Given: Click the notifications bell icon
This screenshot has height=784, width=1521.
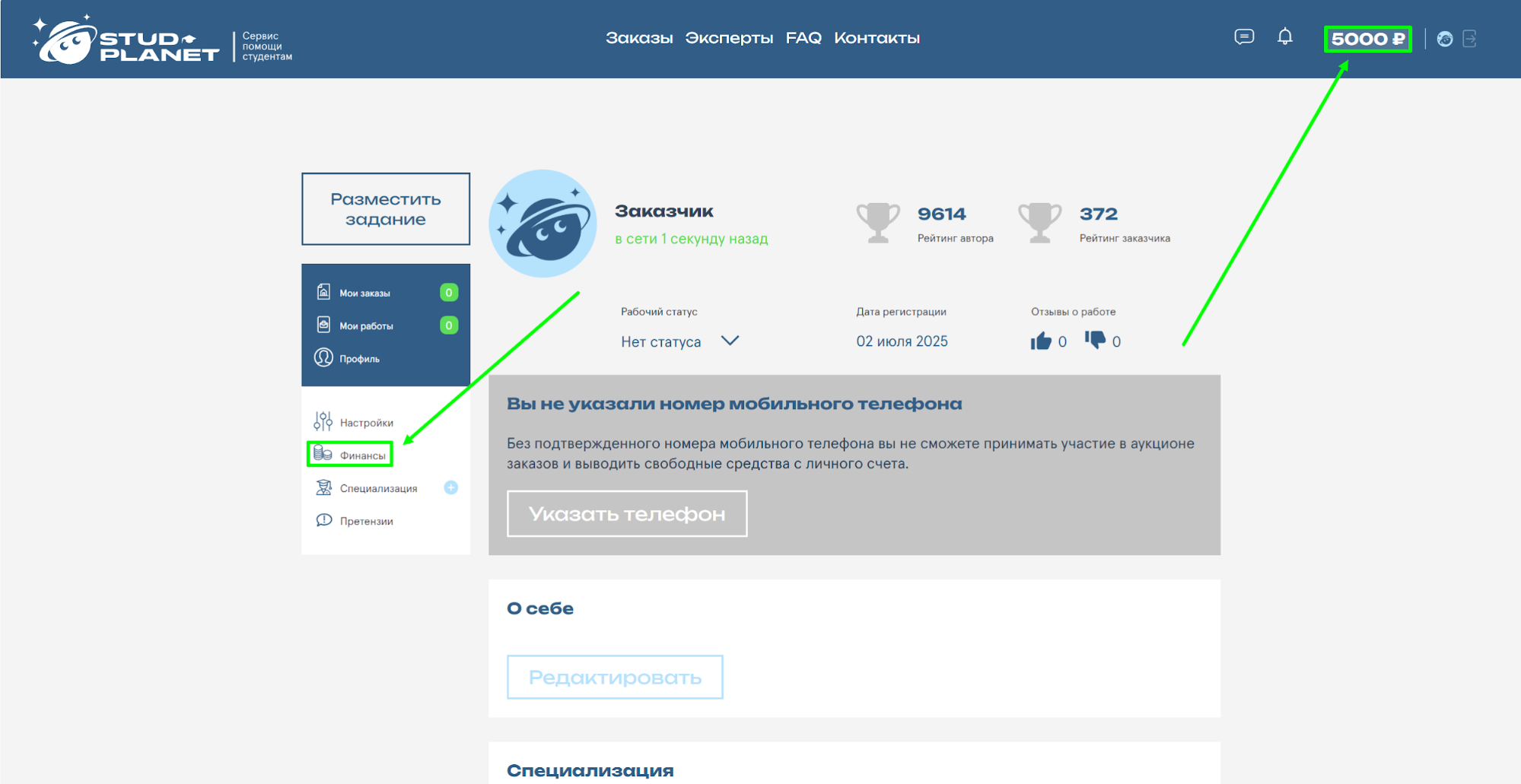Looking at the screenshot, I should [1285, 37].
